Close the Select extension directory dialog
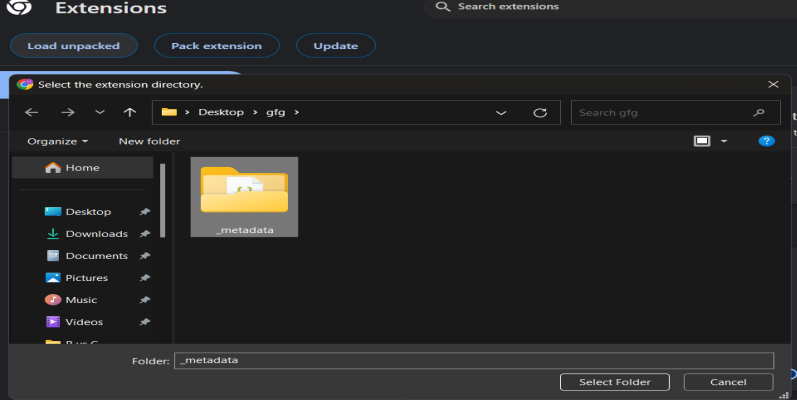797x402 pixels. 773,84
